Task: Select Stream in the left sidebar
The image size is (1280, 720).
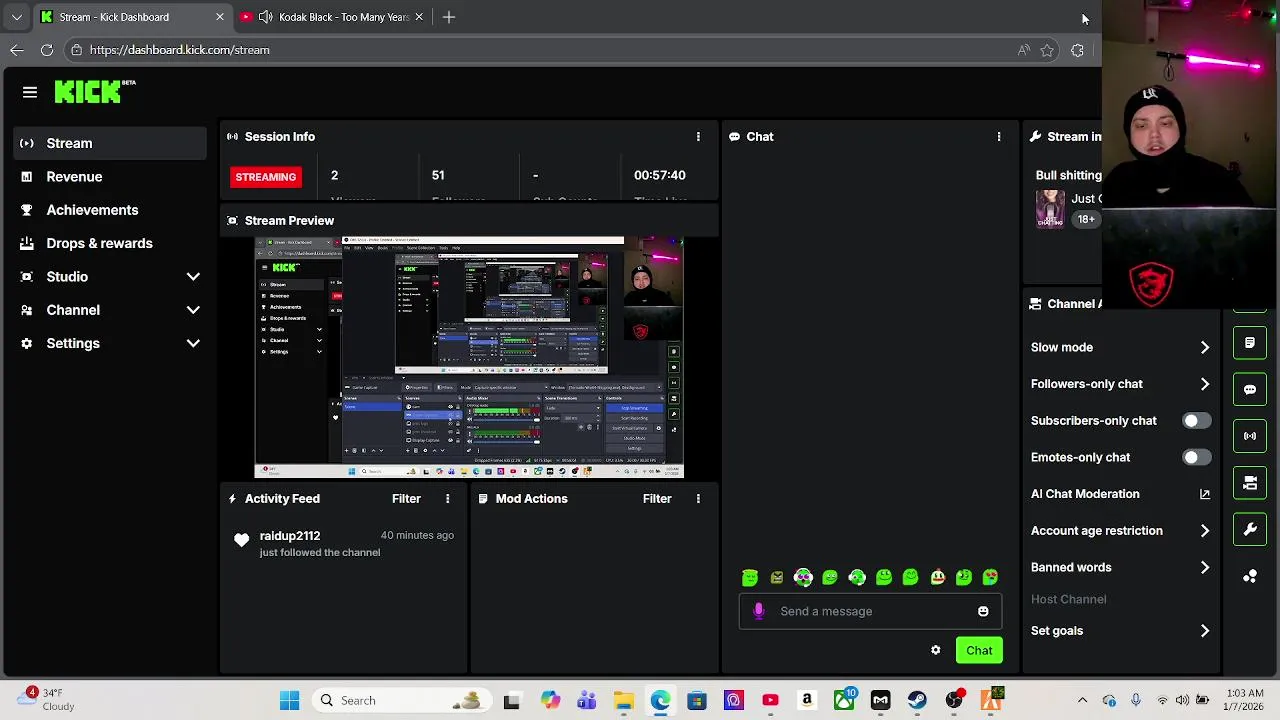Action: [x=110, y=143]
